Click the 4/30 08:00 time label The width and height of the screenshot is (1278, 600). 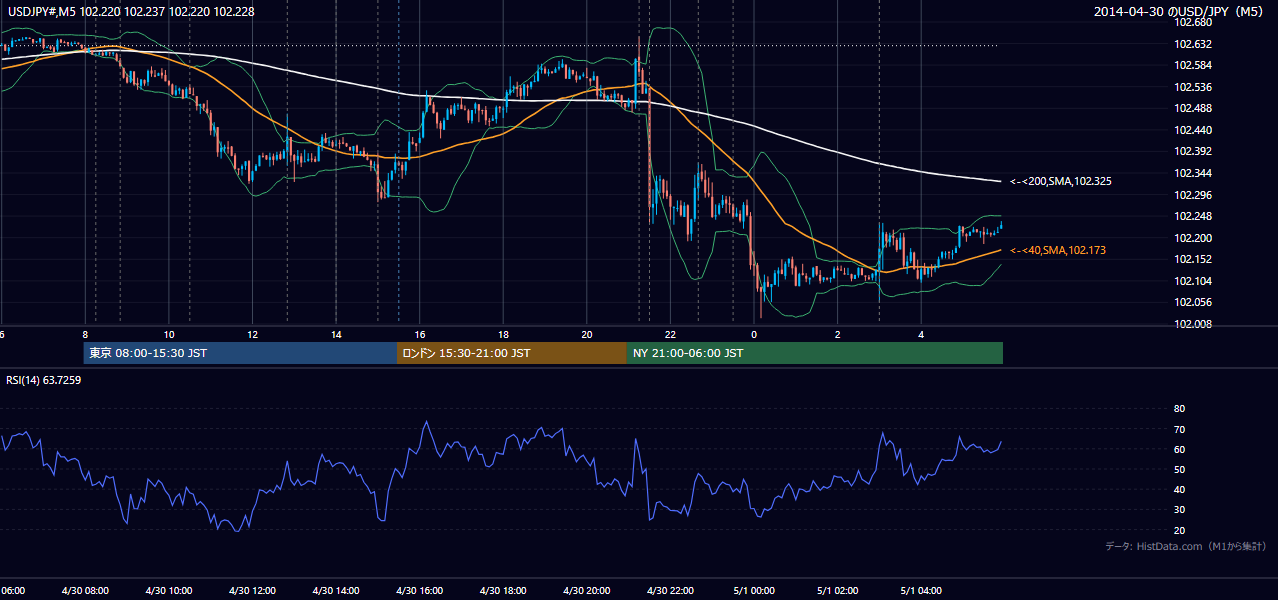tap(85, 591)
